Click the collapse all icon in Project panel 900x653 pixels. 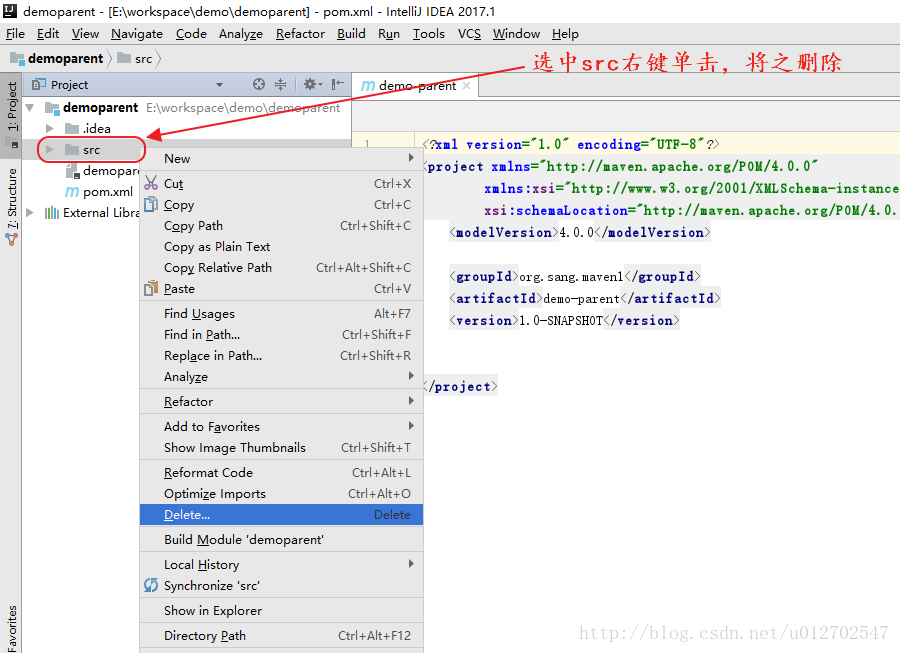281,85
